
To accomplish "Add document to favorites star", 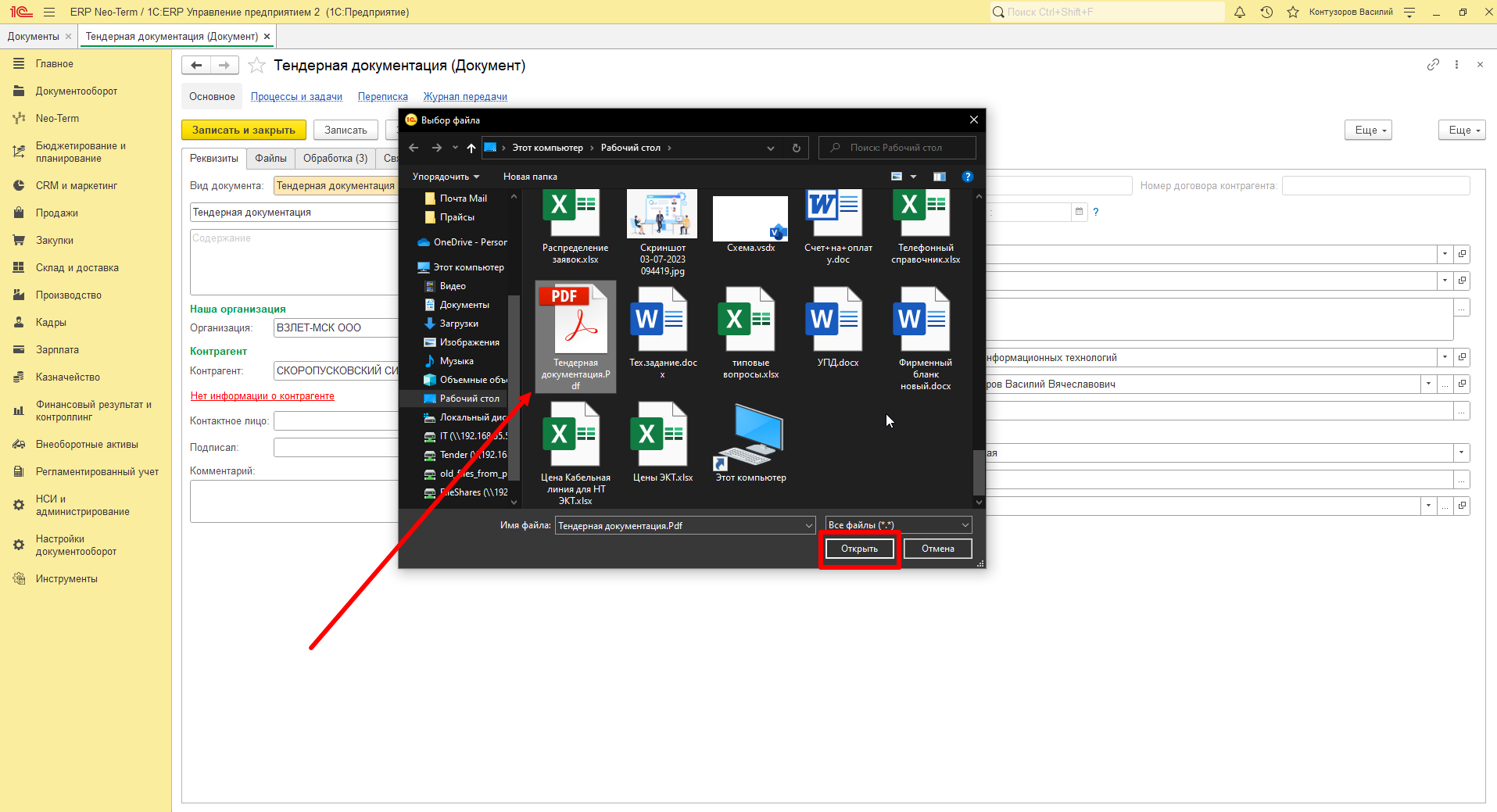I will 256,66.
